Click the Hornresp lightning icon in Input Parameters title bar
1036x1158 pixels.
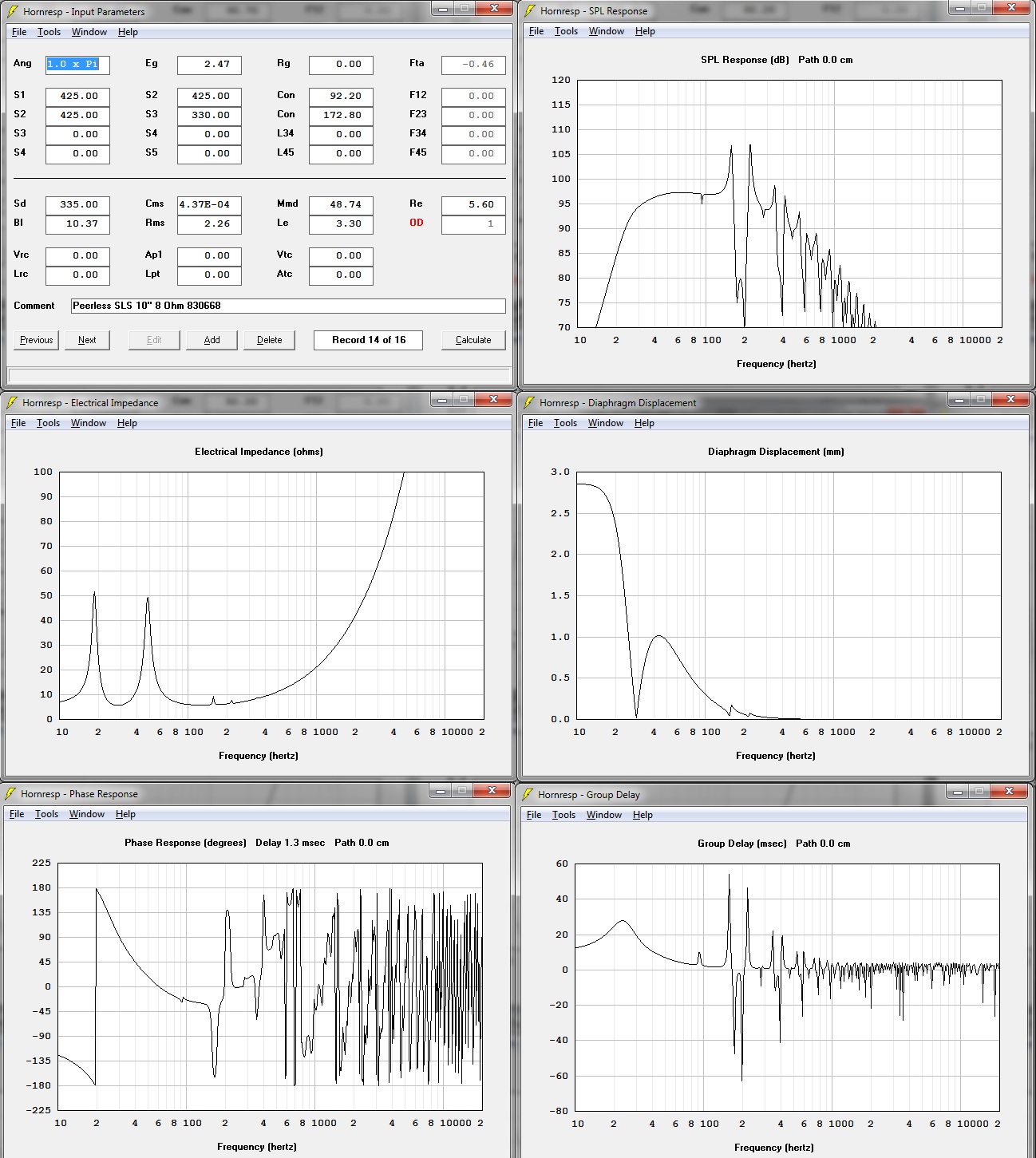pos(12,11)
